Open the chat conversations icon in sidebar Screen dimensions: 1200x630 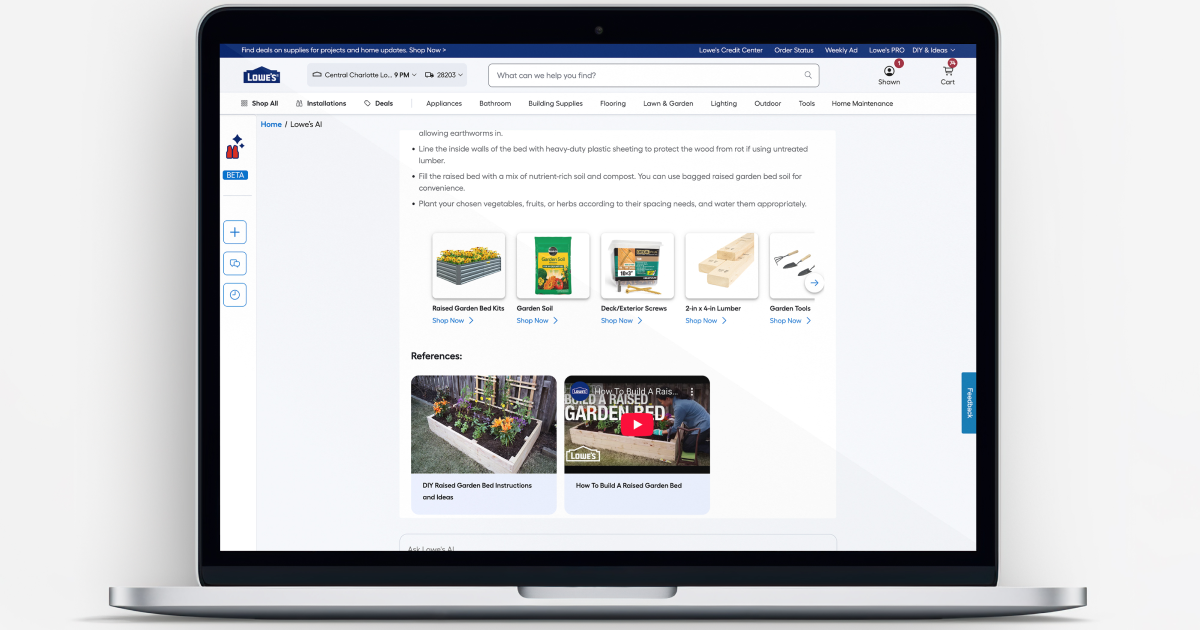235,264
